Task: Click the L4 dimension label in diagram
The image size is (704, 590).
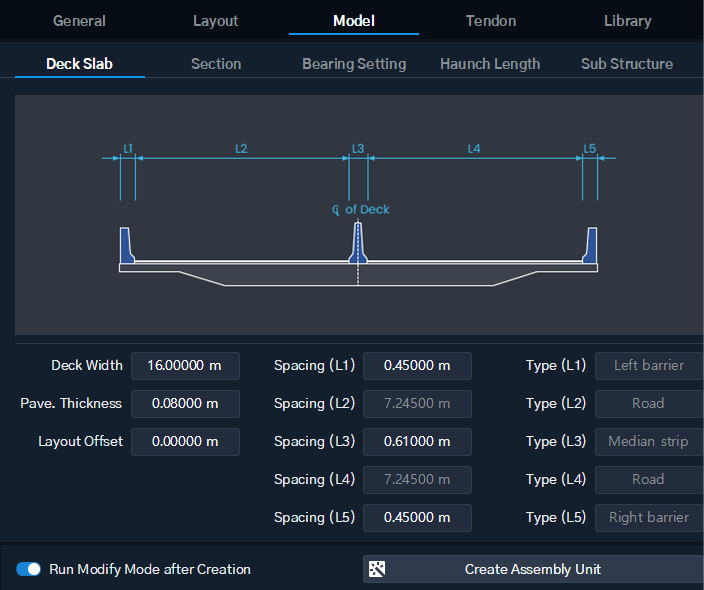Action: (474, 149)
